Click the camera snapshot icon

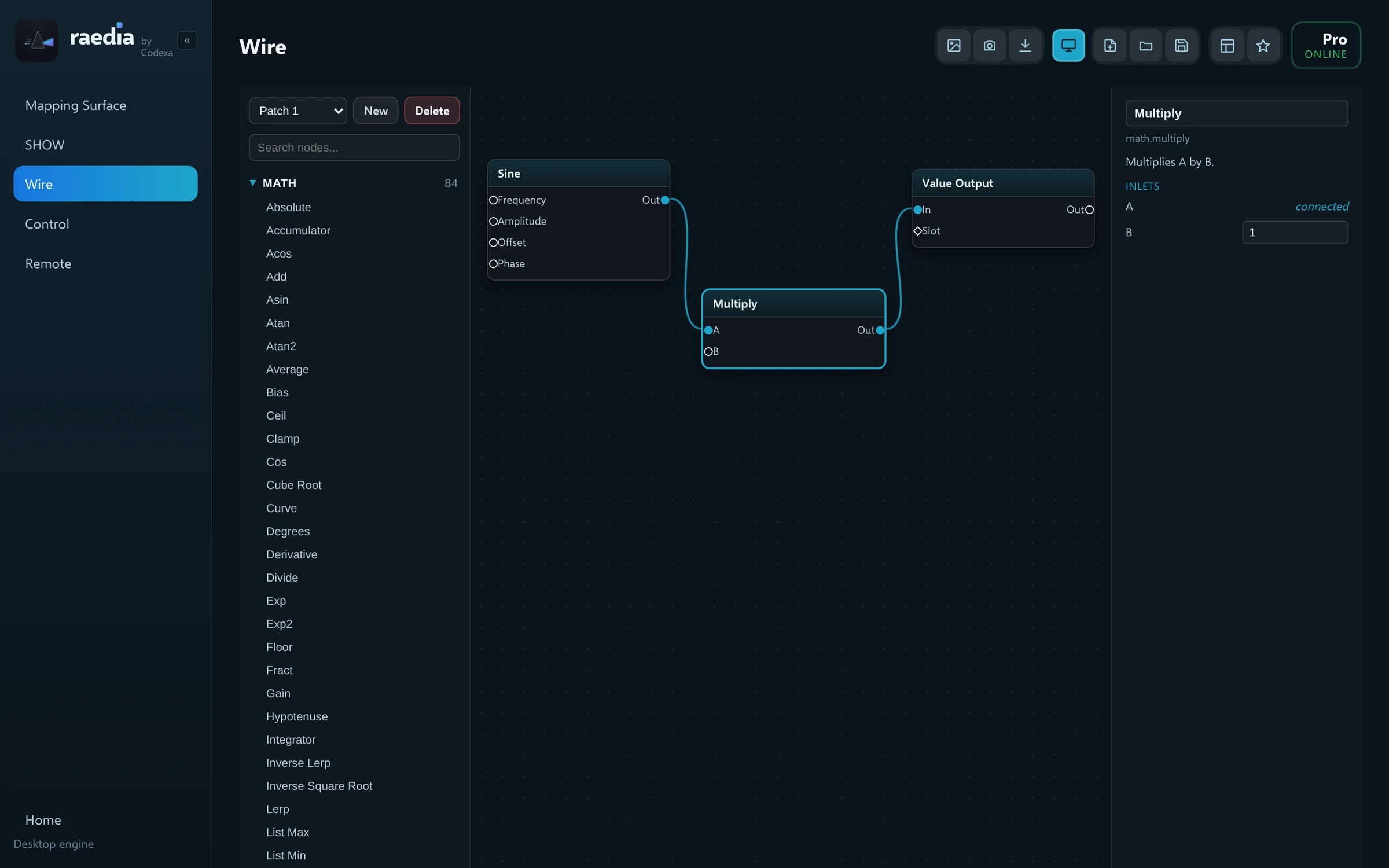990,45
